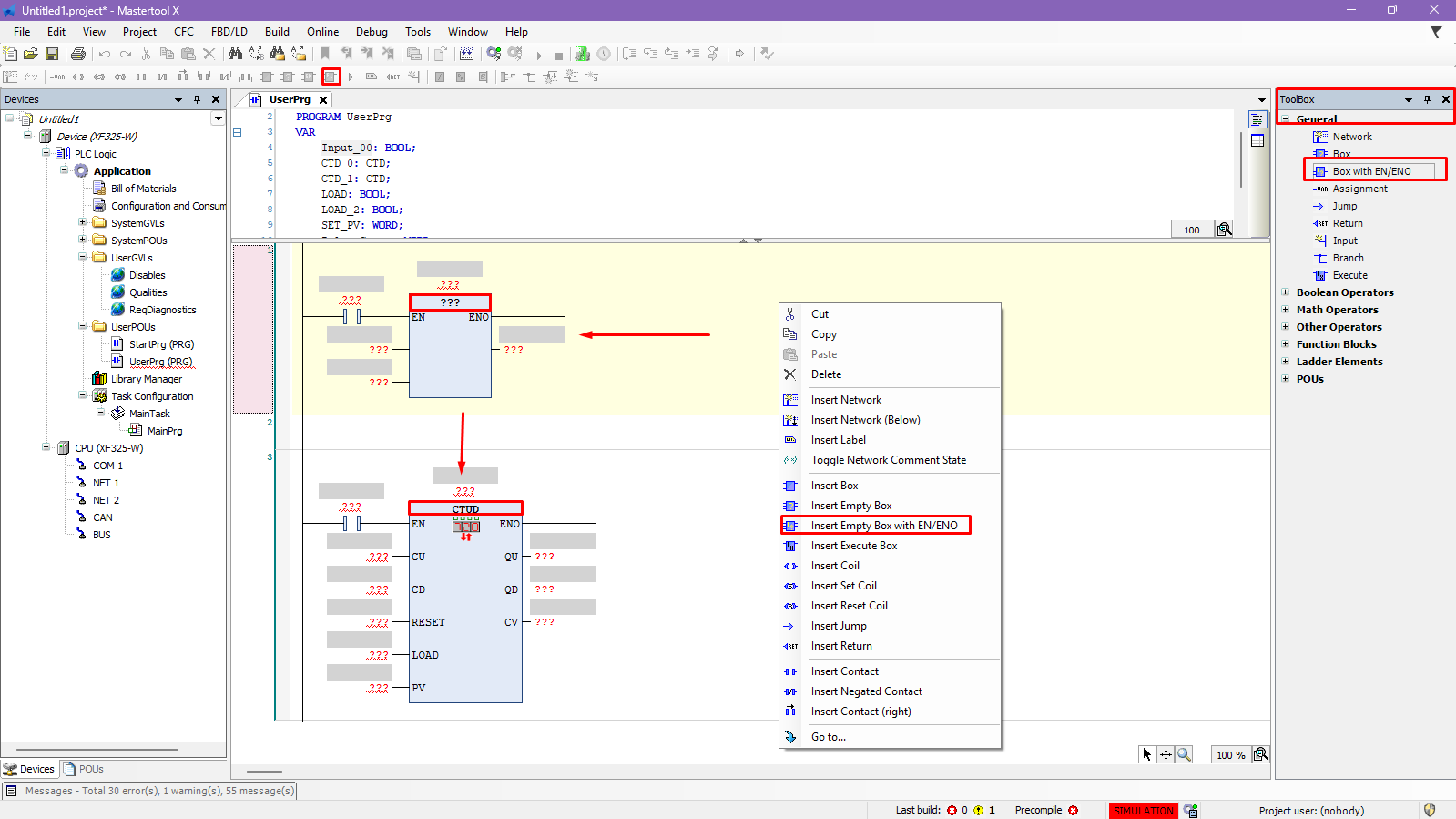Click the Open project folder icon
The image size is (1456, 819).
(31, 55)
